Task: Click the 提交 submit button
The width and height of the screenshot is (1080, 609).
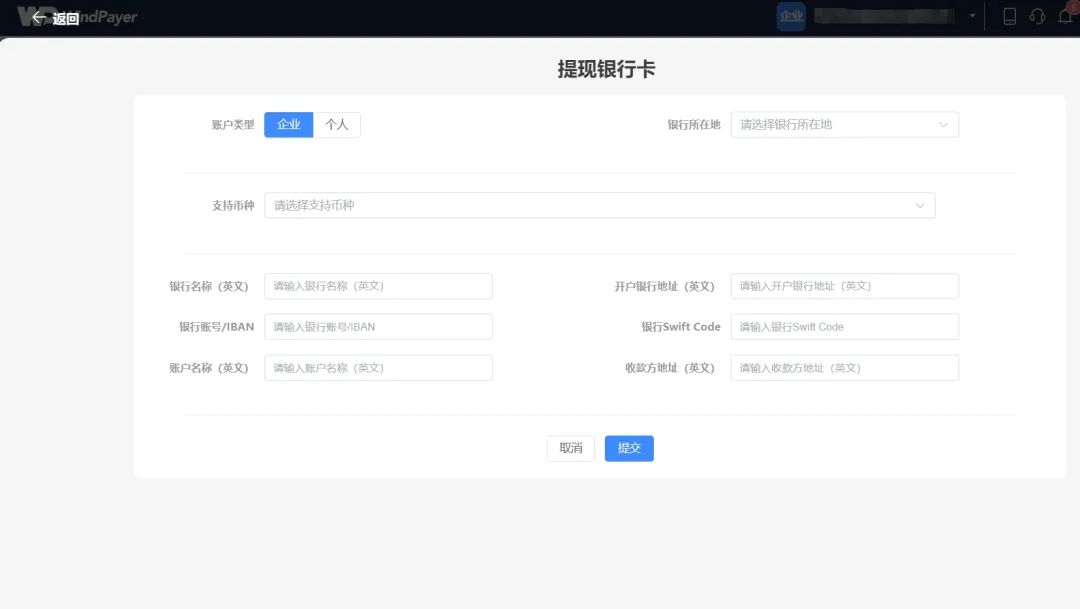Action: 629,448
